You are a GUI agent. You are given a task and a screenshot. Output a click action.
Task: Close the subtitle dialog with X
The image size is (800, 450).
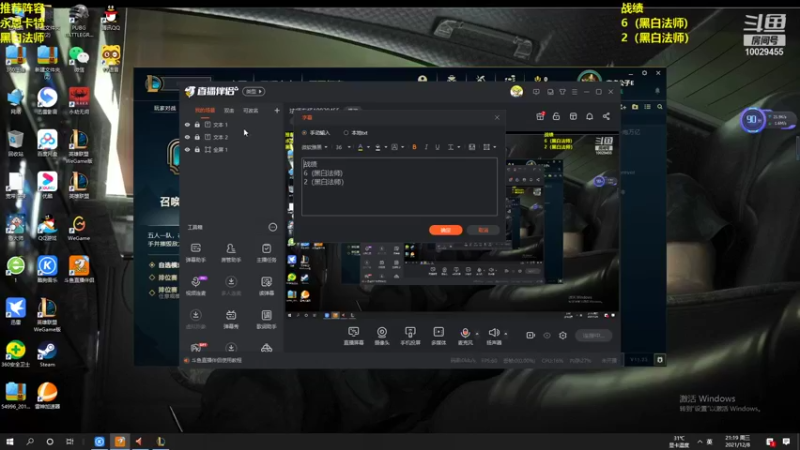(497, 117)
